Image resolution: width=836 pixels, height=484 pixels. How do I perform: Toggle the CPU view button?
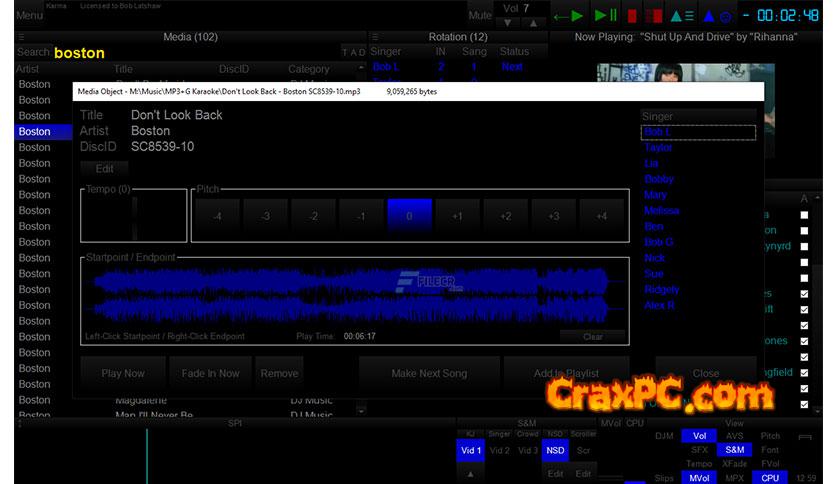[x=770, y=477]
